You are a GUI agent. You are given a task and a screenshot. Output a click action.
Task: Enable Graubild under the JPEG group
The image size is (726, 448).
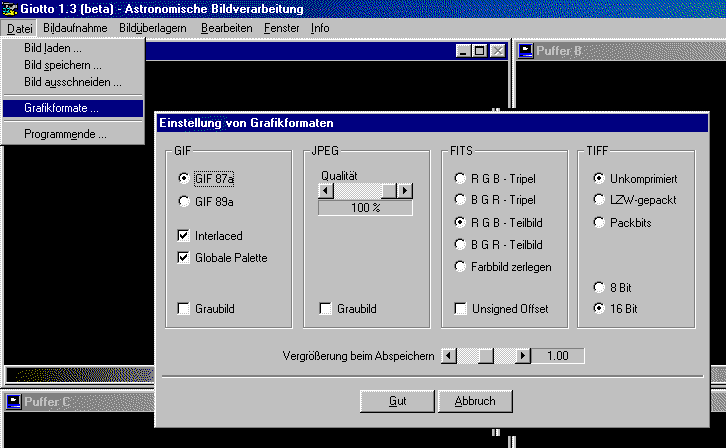click(326, 309)
